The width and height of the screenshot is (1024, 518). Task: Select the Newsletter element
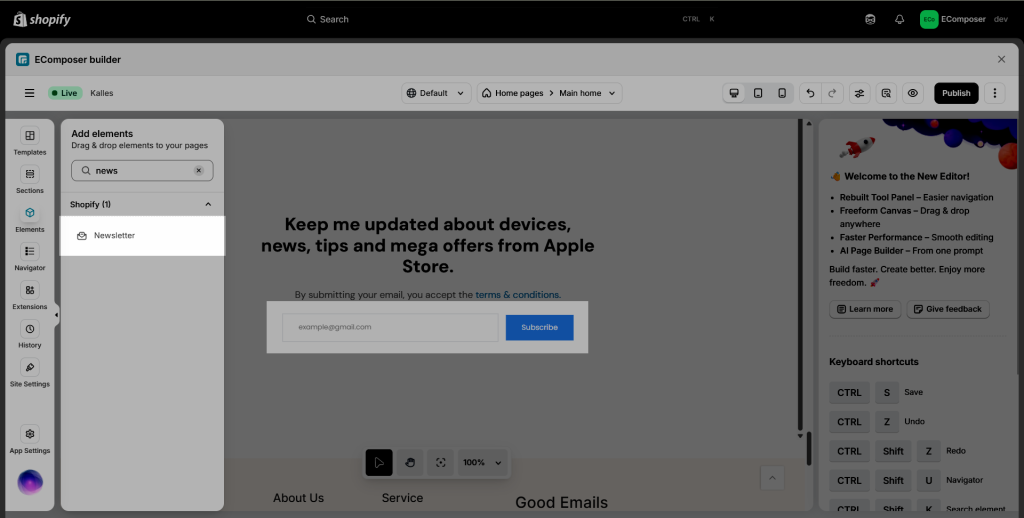(113, 236)
